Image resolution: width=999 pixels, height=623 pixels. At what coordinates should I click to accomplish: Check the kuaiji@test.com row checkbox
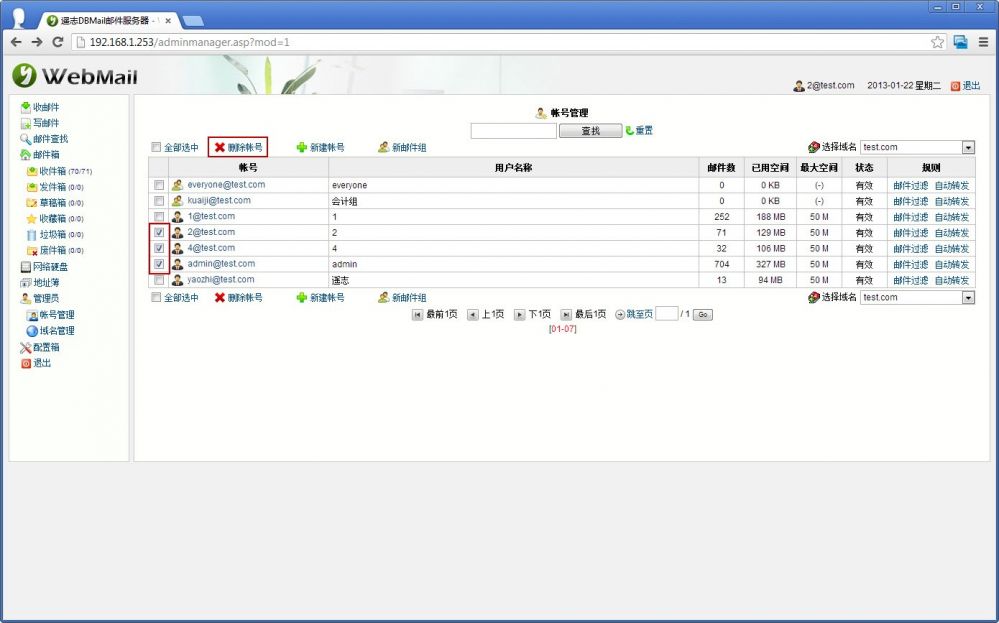[x=159, y=201]
